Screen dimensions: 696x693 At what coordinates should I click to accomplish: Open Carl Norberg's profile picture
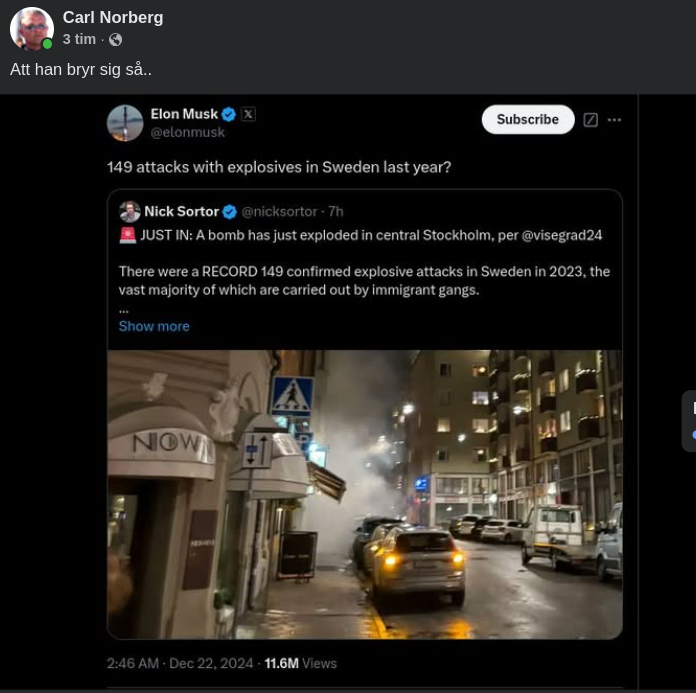[x=31, y=29]
